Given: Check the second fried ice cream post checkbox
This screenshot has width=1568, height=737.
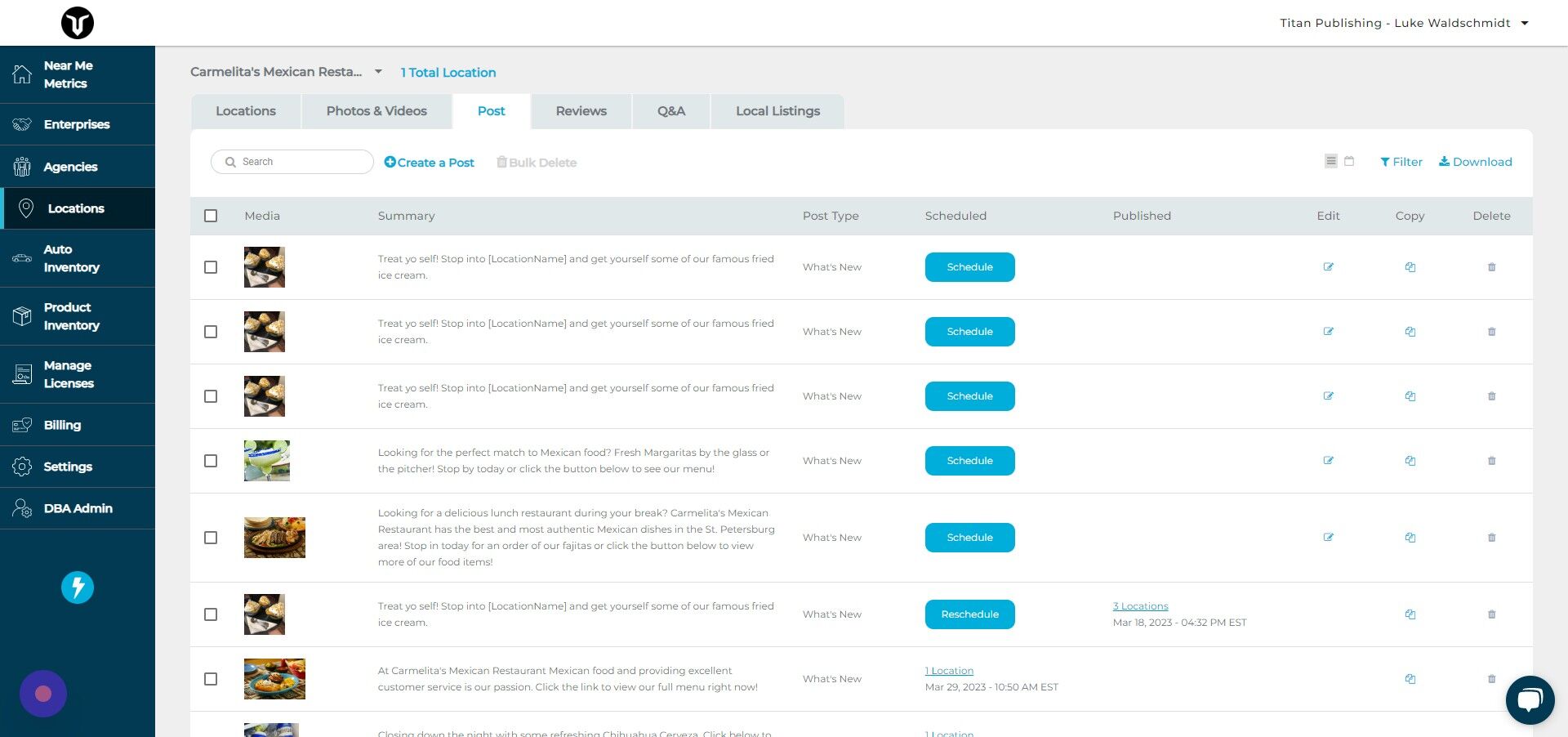Looking at the screenshot, I should coord(211,332).
